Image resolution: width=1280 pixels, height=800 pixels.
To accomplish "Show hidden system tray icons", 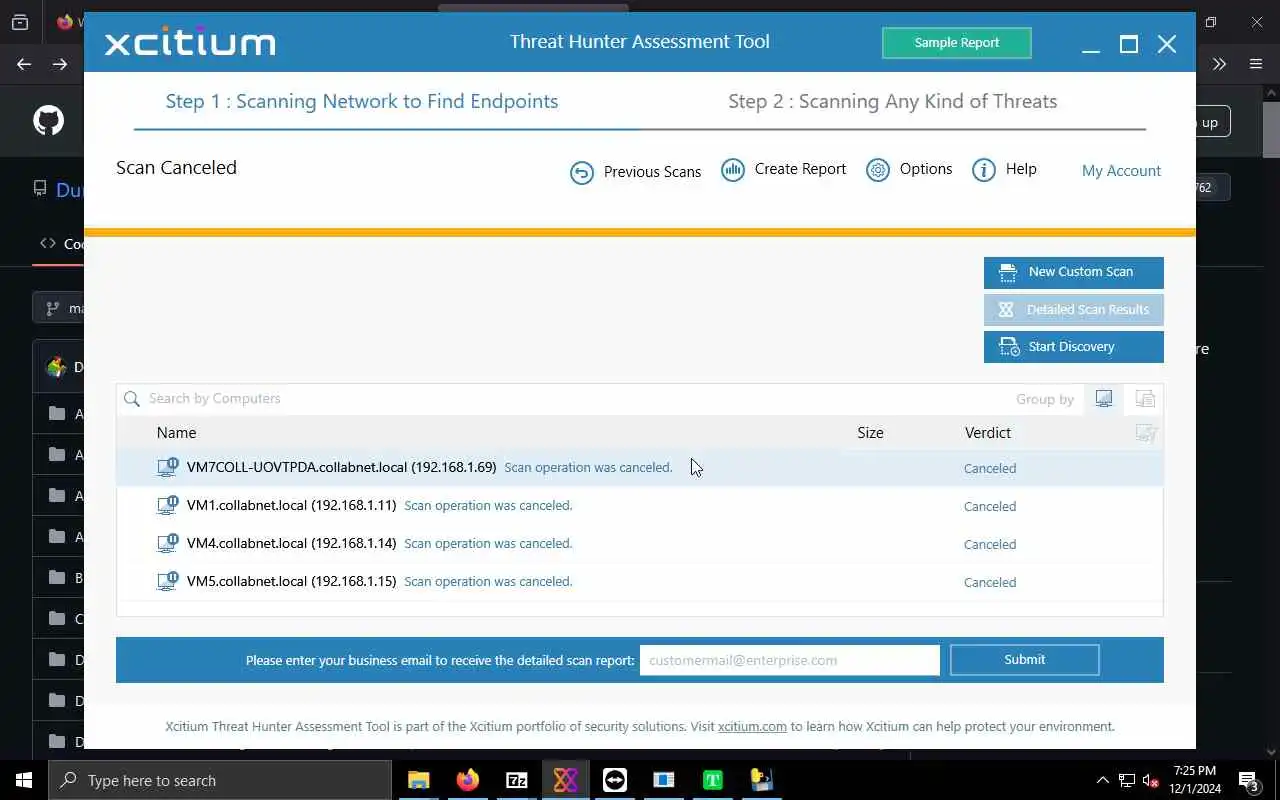I will [x=1103, y=781].
